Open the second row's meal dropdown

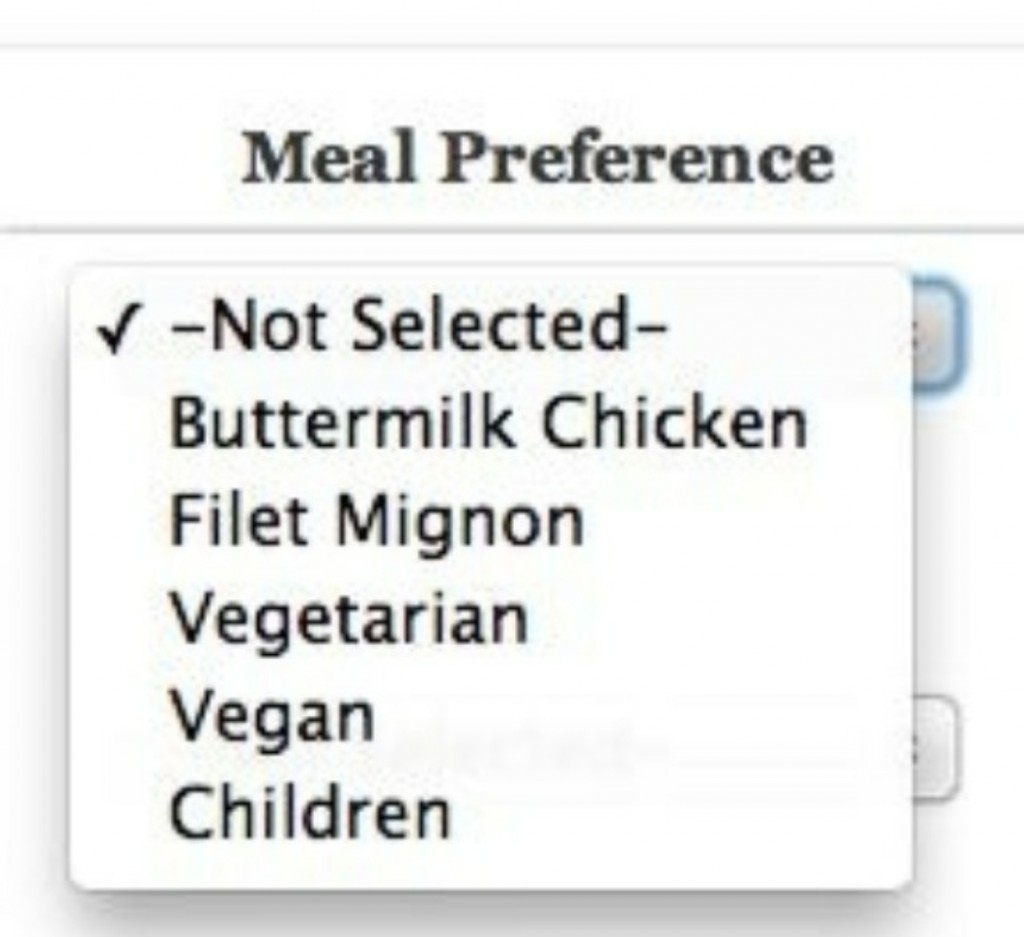coord(934,749)
